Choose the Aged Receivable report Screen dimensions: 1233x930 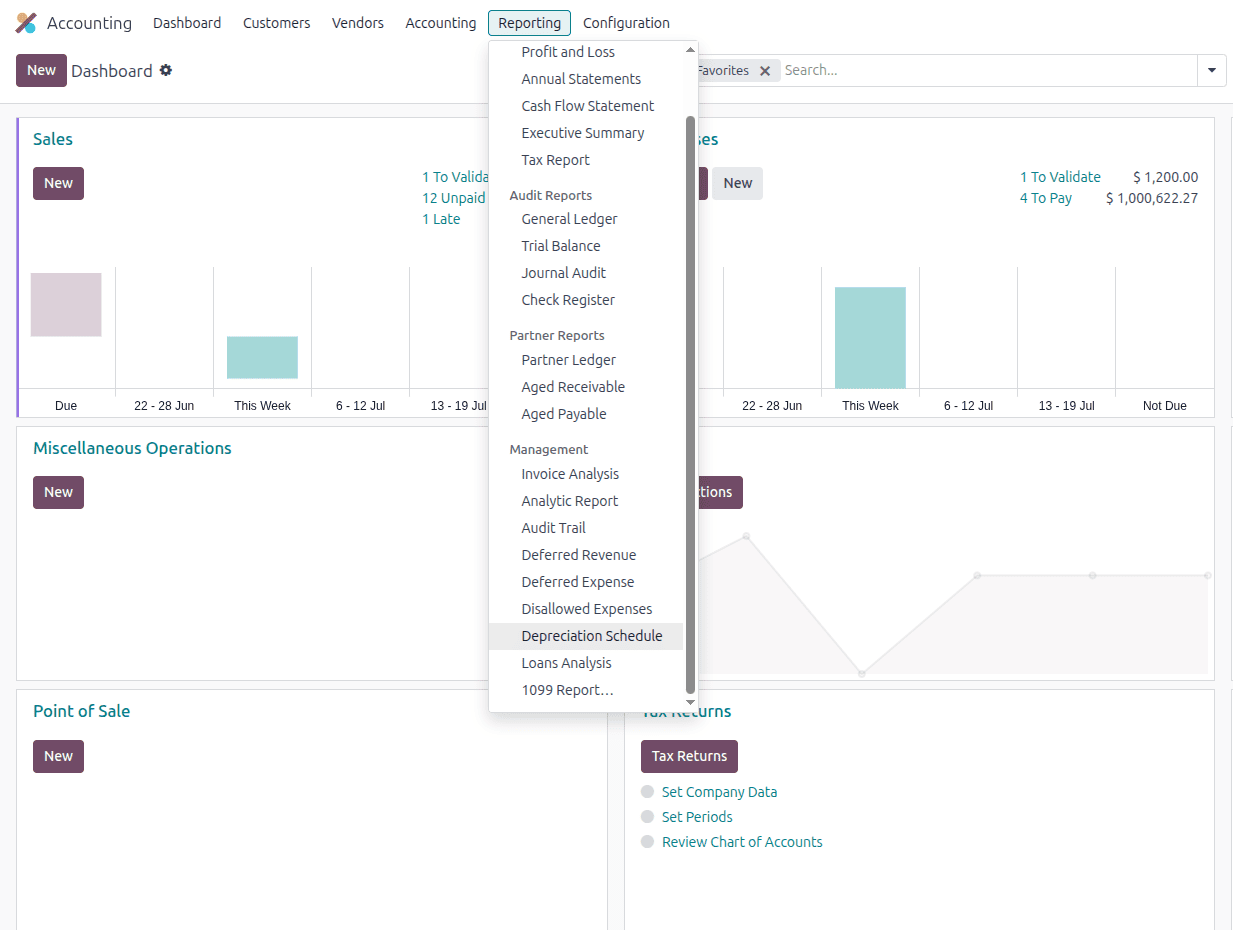(573, 386)
